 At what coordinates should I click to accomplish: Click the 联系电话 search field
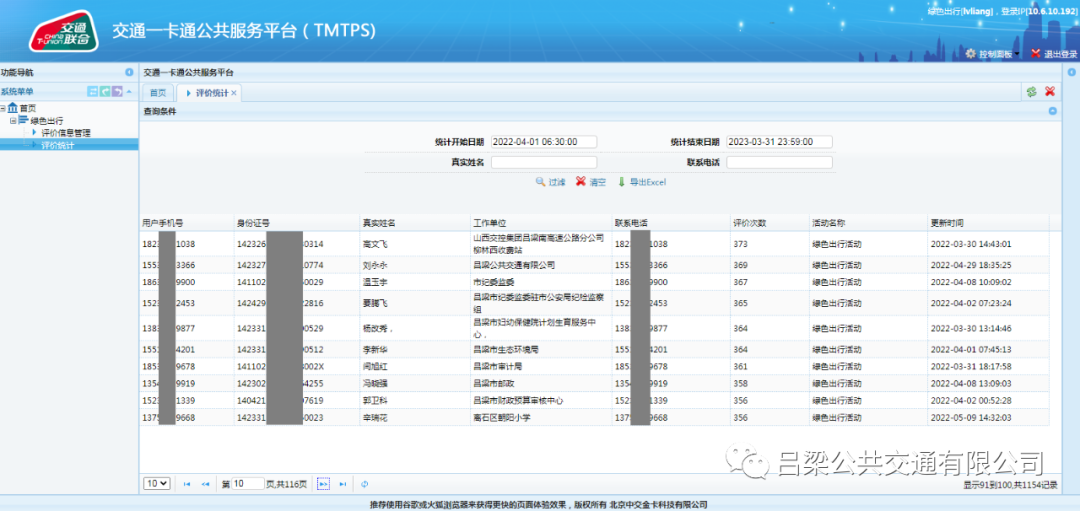coord(780,163)
